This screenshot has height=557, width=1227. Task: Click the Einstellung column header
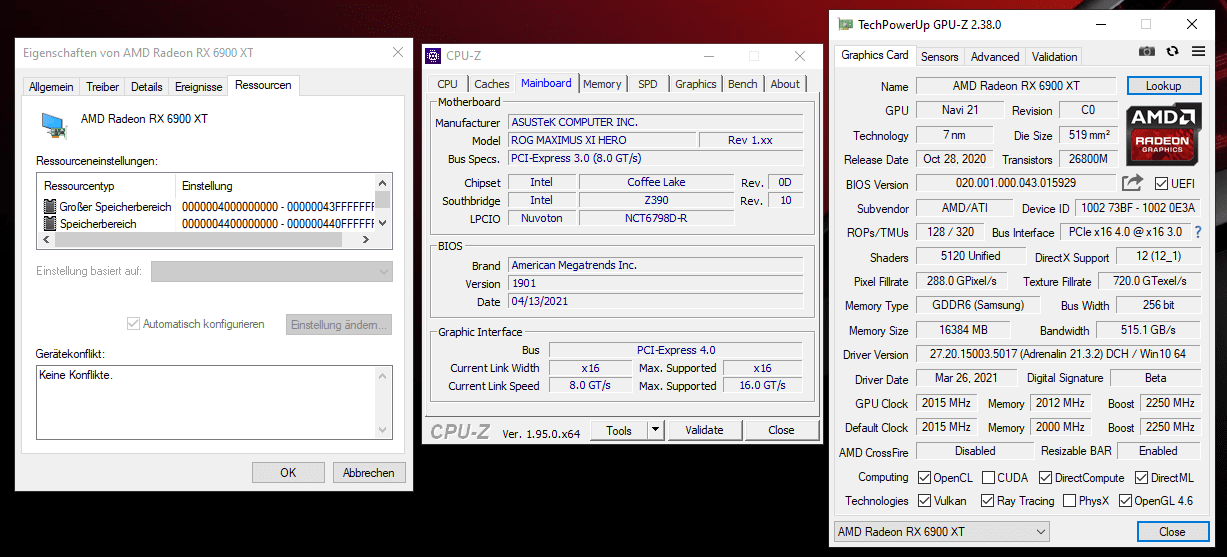276,186
